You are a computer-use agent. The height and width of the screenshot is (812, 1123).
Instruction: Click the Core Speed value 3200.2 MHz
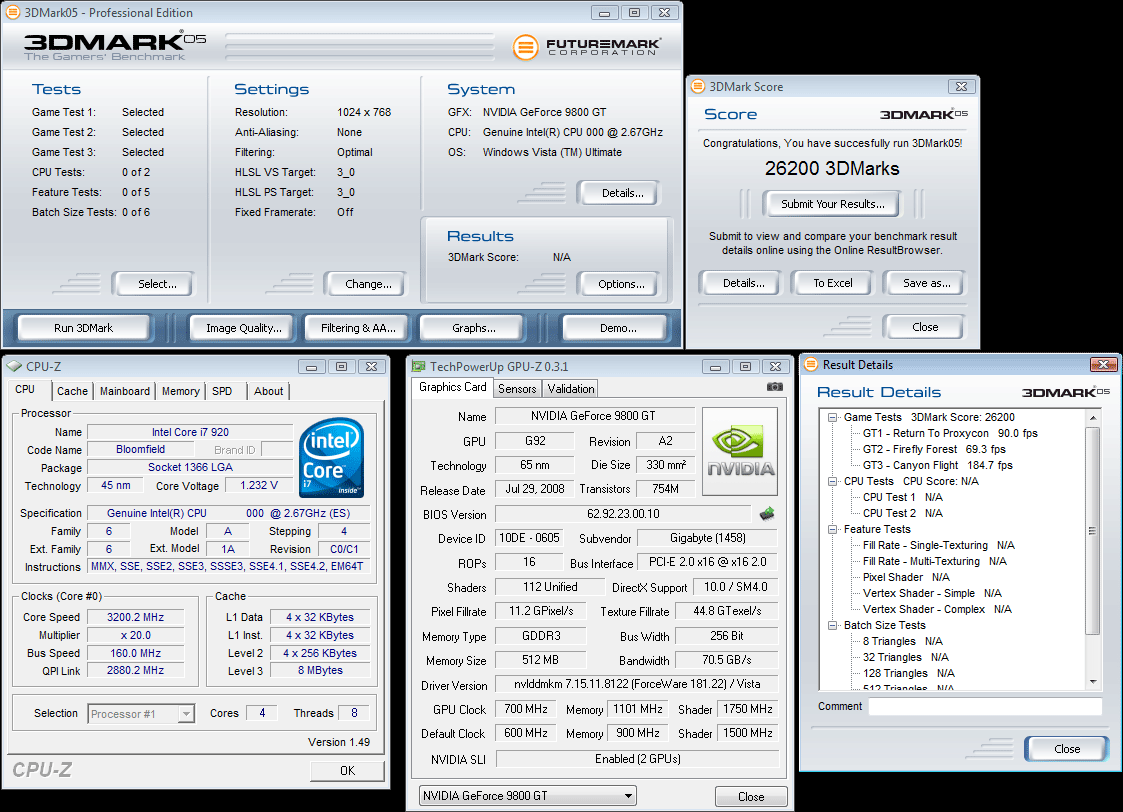tap(135, 617)
